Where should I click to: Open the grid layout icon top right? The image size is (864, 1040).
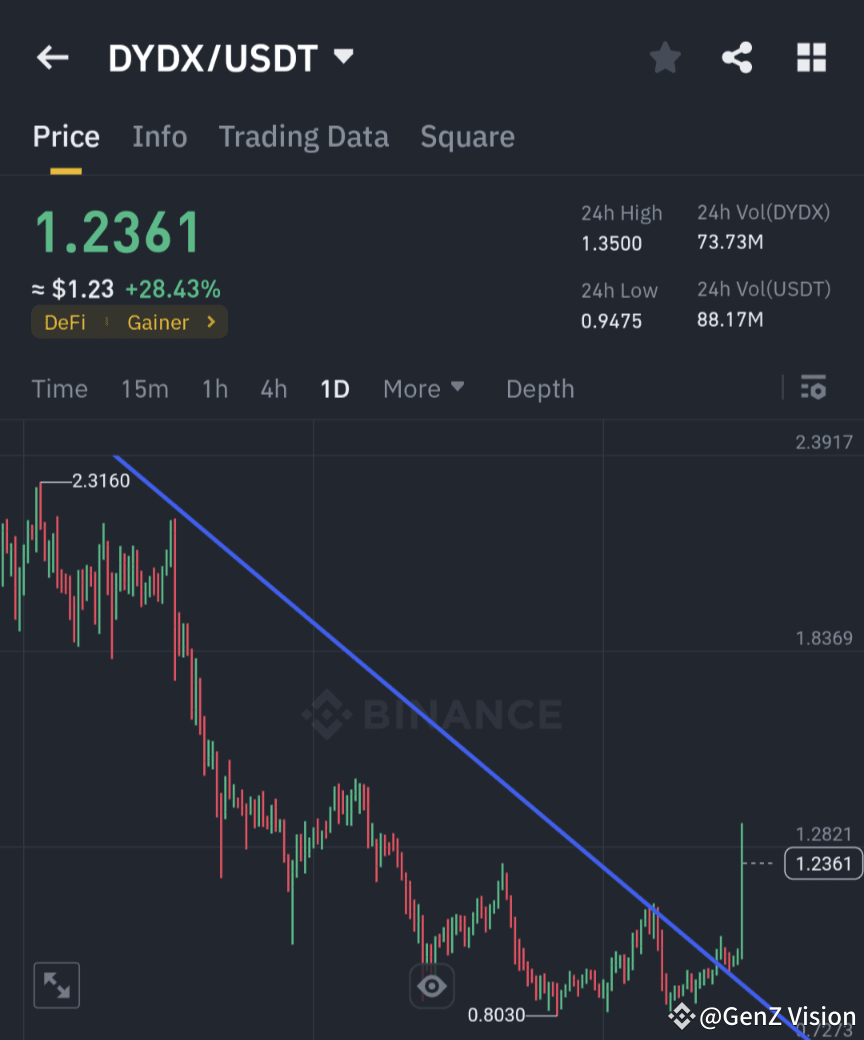click(x=811, y=57)
